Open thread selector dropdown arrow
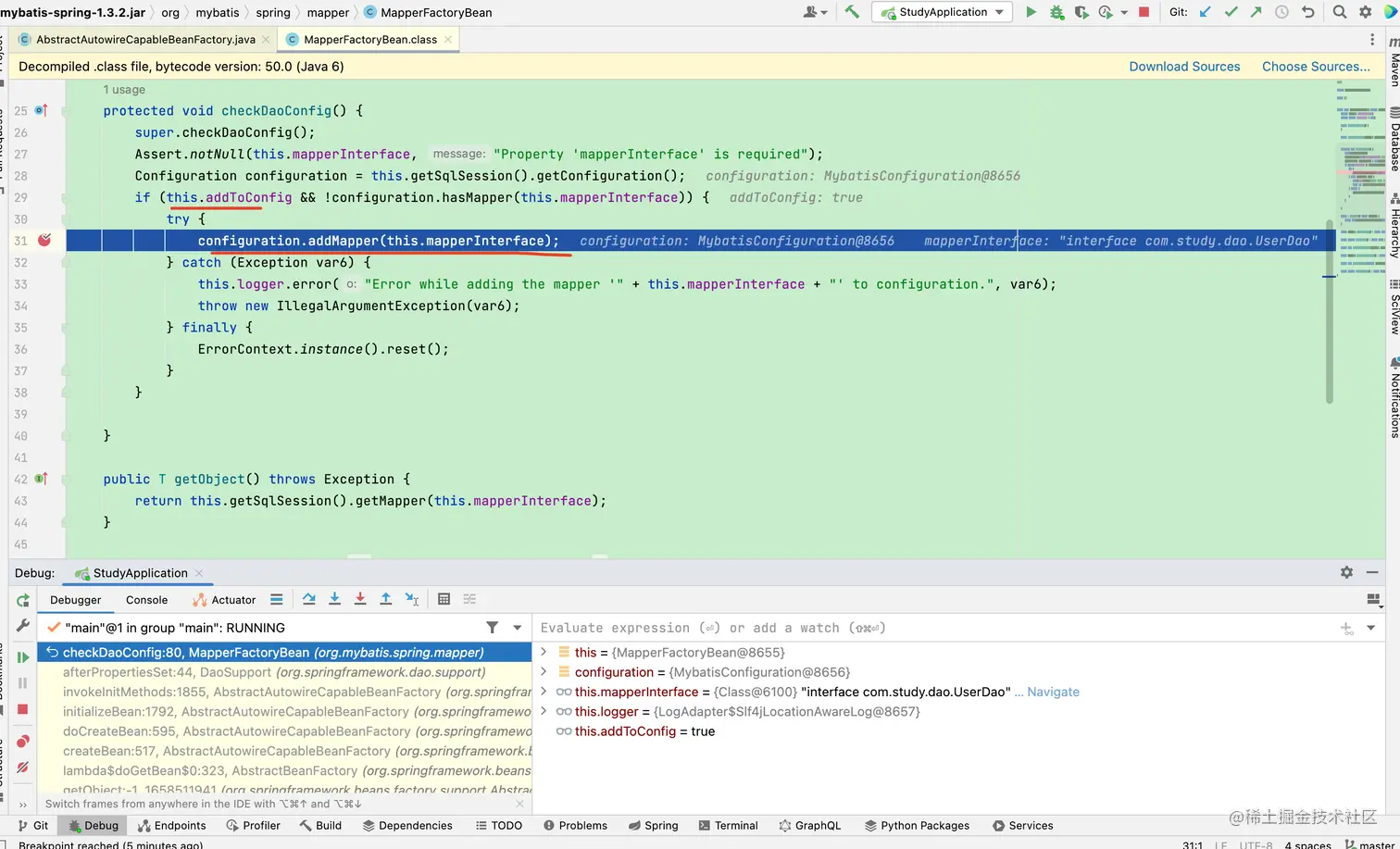The image size is (1400, 849). click(517, 628)
